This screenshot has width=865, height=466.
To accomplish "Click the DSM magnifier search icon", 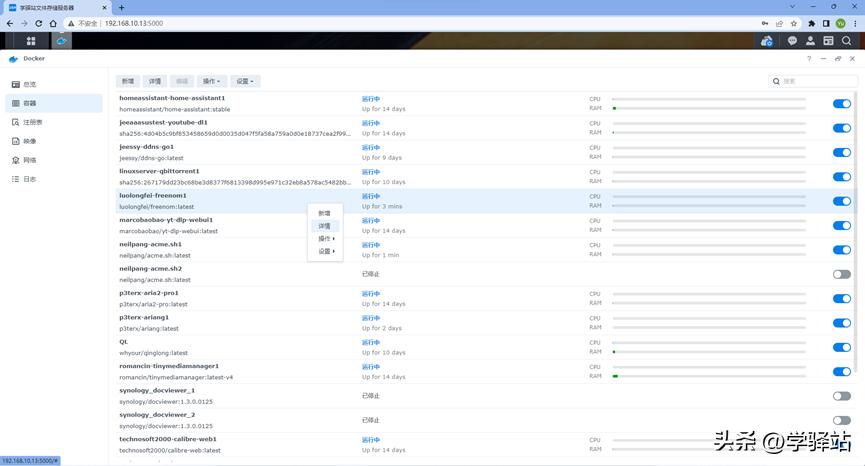I will 846,41.
